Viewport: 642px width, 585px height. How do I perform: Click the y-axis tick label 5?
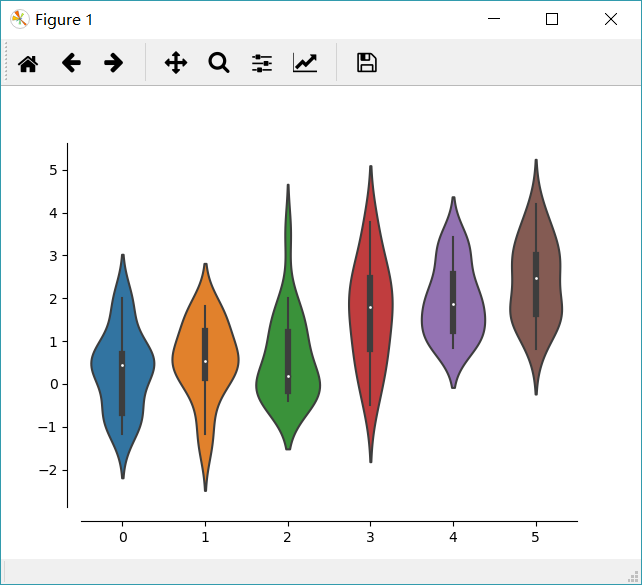[x=54, y=170]
